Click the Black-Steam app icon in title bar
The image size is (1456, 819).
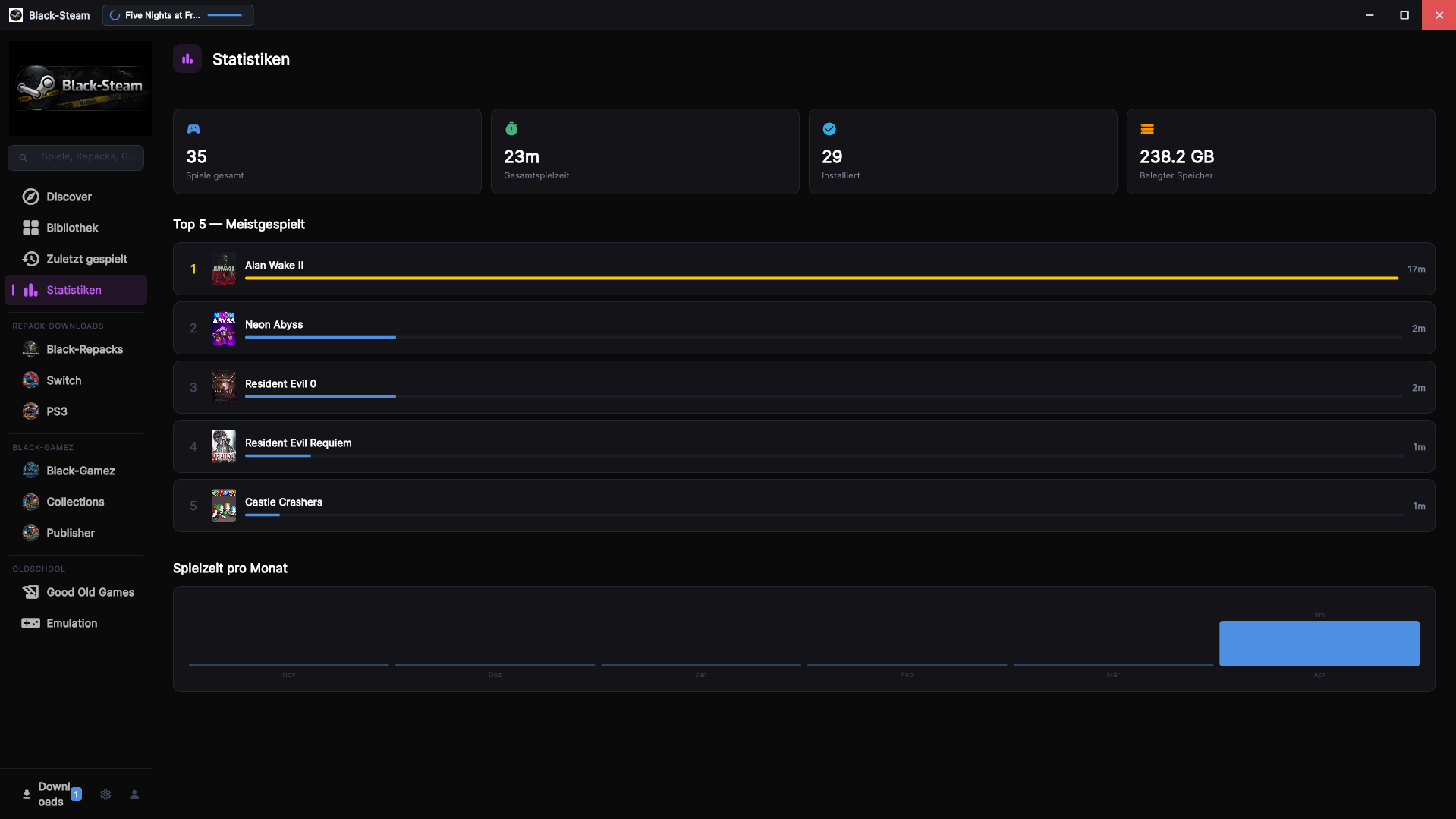tap(16, 15)
